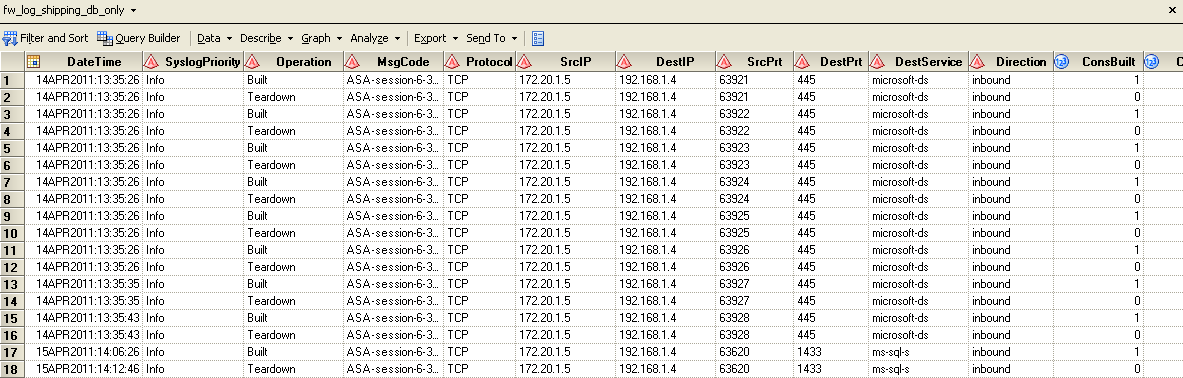Click the numeric-type icon of ConsBuilt column
Screen dimensions: 1183x378
[1061, 62]
